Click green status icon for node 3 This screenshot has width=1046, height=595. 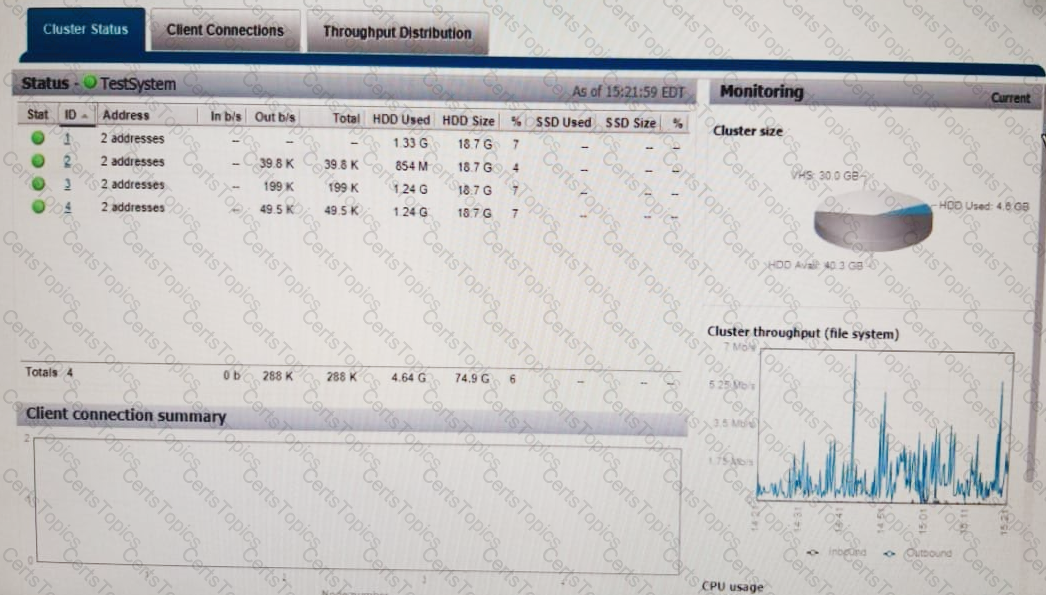[x=38, y=184]
